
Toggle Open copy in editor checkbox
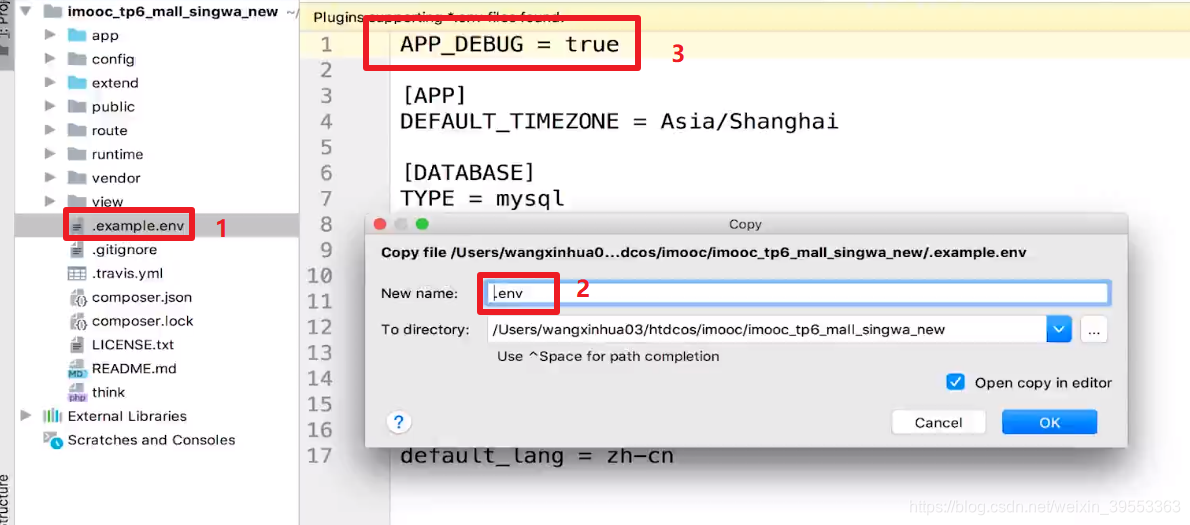point(955,382)
